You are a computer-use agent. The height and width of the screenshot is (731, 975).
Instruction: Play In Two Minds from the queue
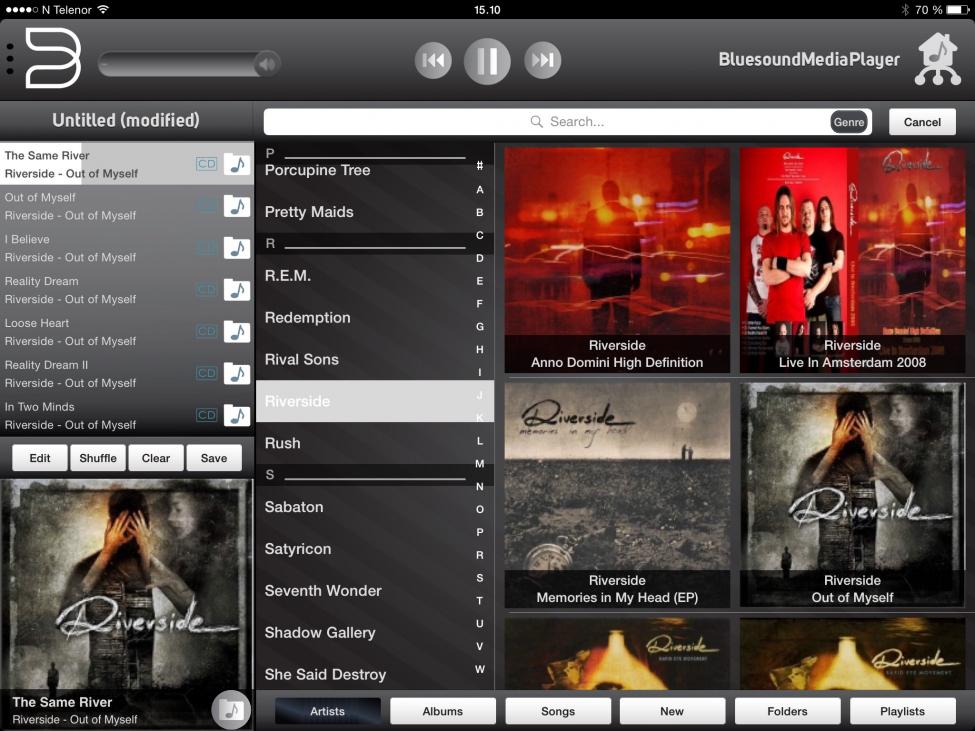click(127, 415)
